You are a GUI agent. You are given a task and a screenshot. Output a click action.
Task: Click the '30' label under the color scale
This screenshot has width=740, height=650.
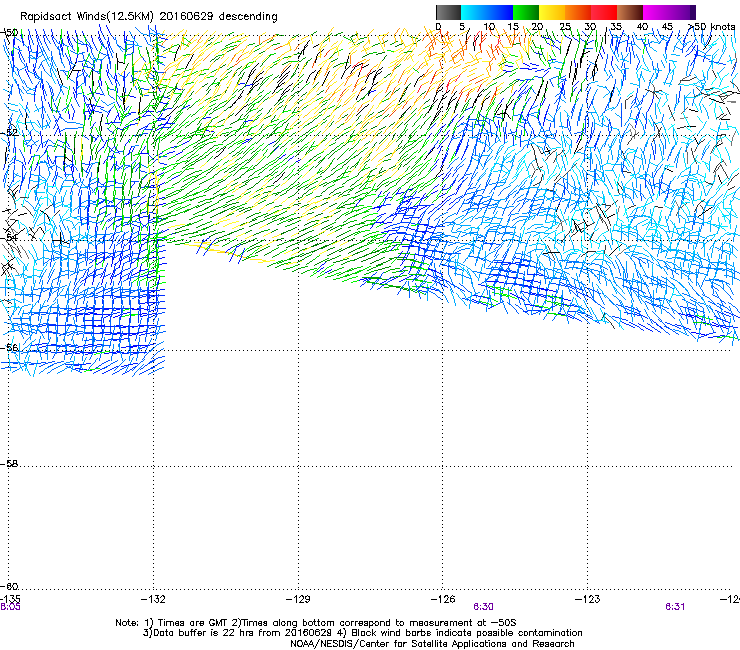590,27
